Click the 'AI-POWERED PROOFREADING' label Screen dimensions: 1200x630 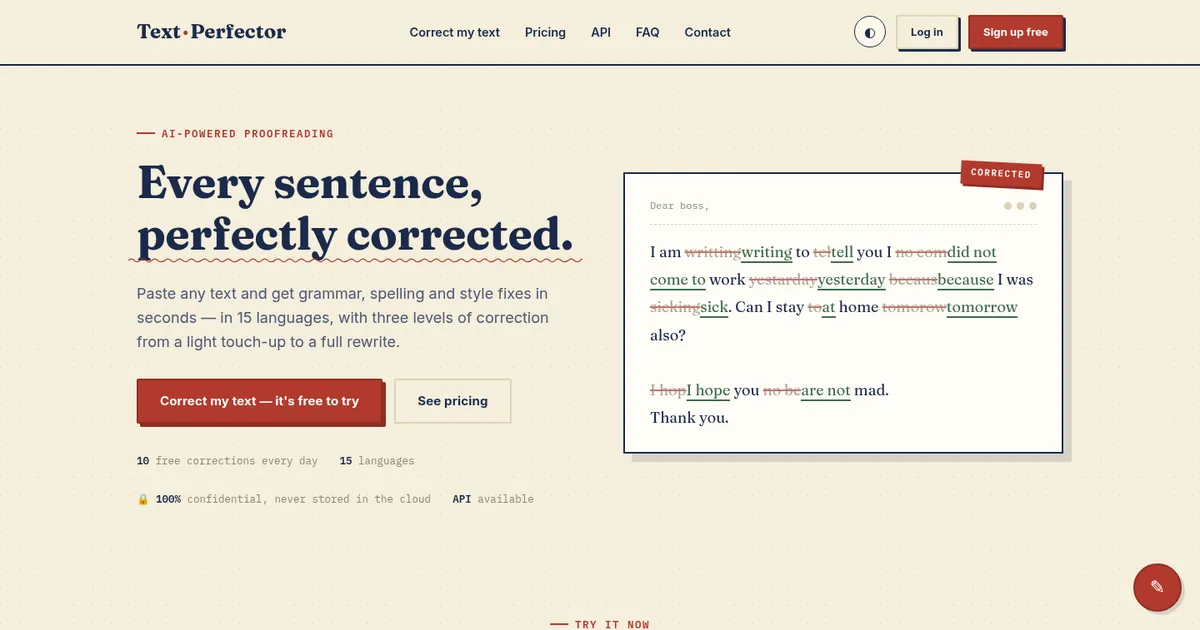pyautogui.click(x=247, y=134)
